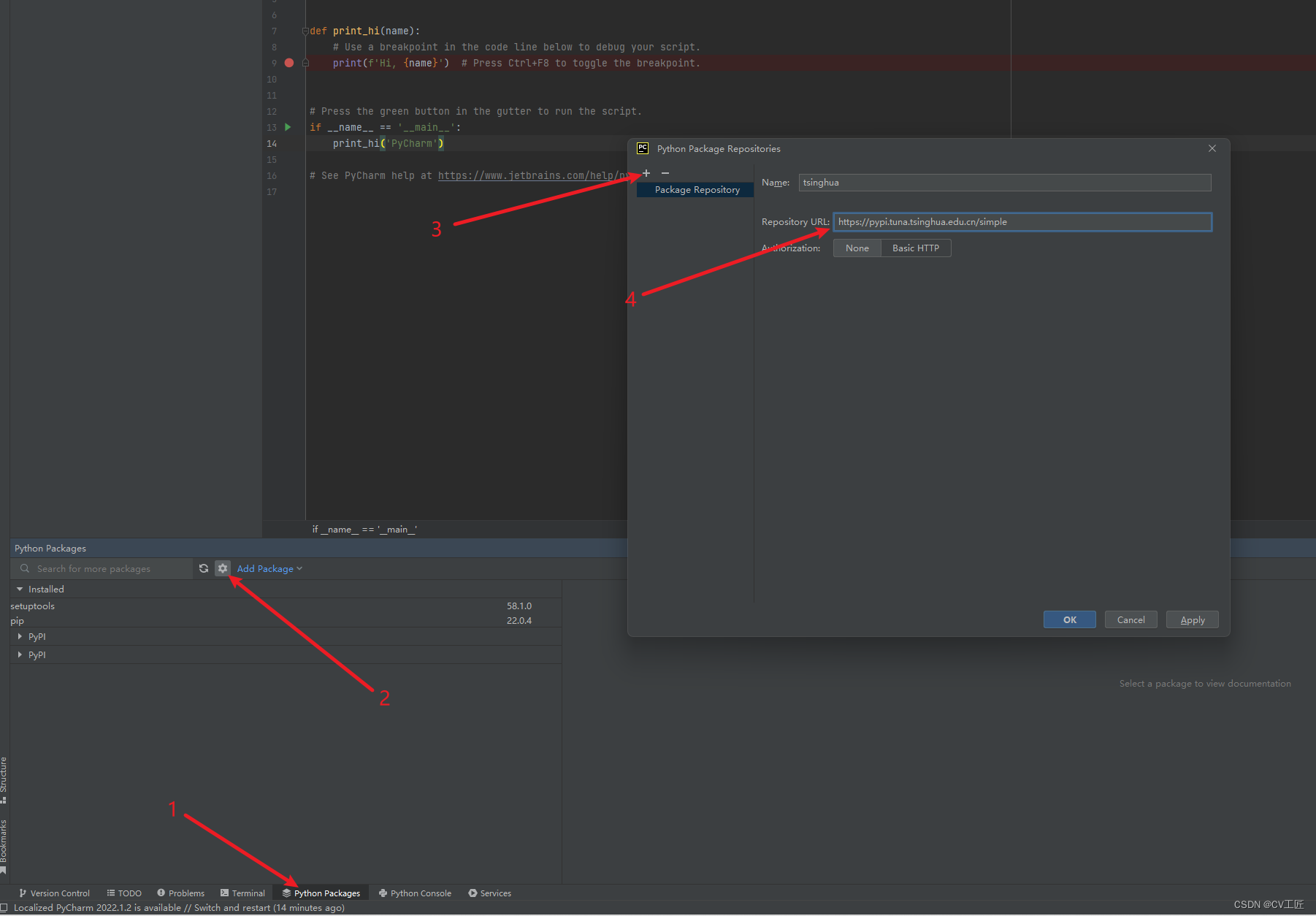The width and height of the screenshot is (1316, 916).
Task: Open the jetbrains.com help link in editor
Action: (x=532, y=176)
